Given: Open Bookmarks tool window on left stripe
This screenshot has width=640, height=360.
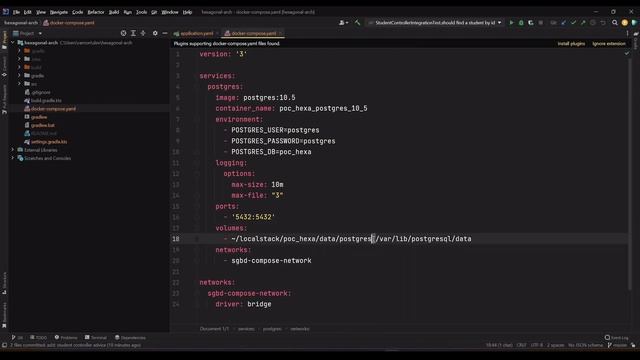Looking at the screenshot, I should (x=4, y=315).
